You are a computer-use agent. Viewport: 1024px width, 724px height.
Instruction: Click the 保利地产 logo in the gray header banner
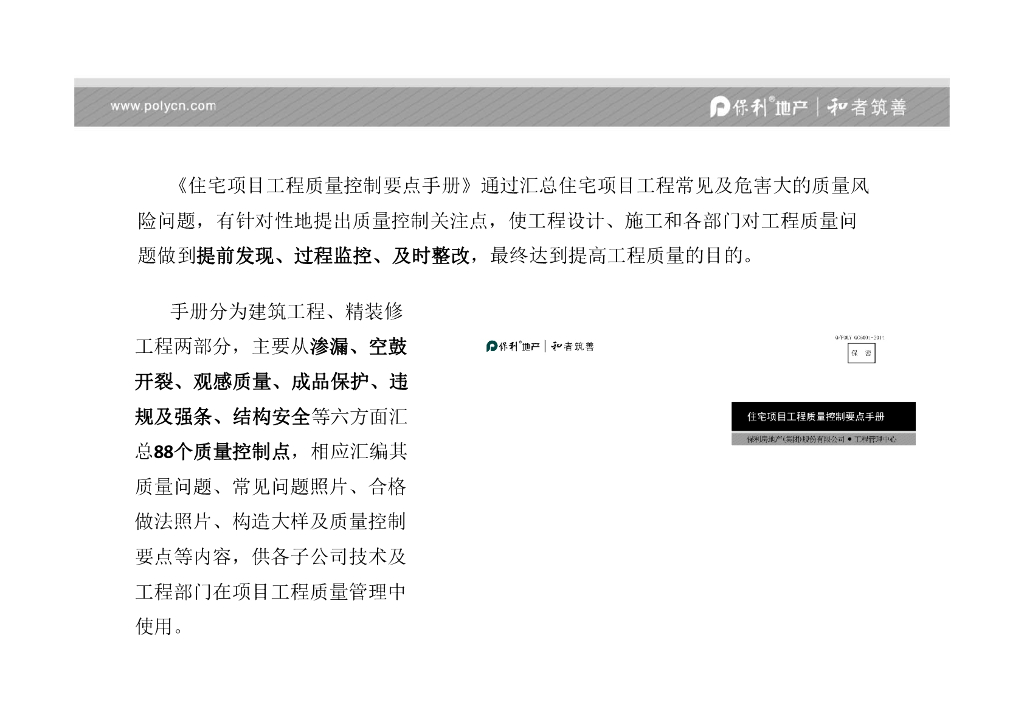click(759, 106)
